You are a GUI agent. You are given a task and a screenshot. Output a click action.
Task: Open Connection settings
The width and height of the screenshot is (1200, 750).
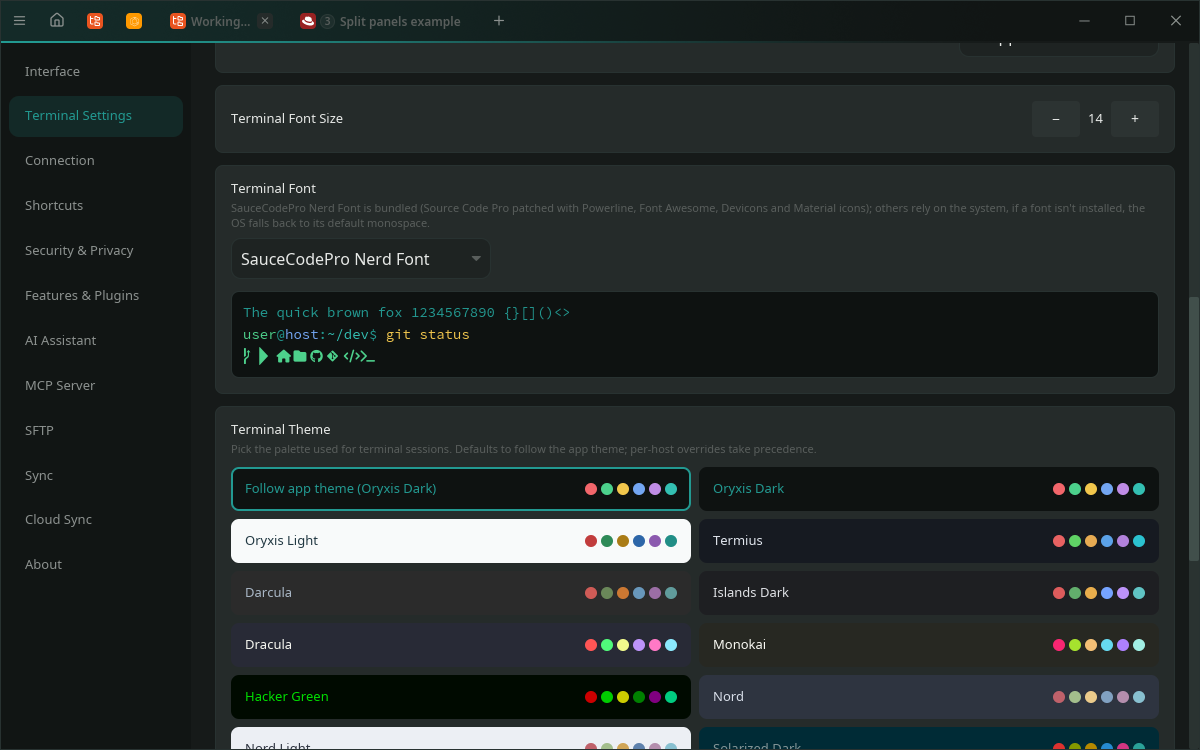(96, 160)
